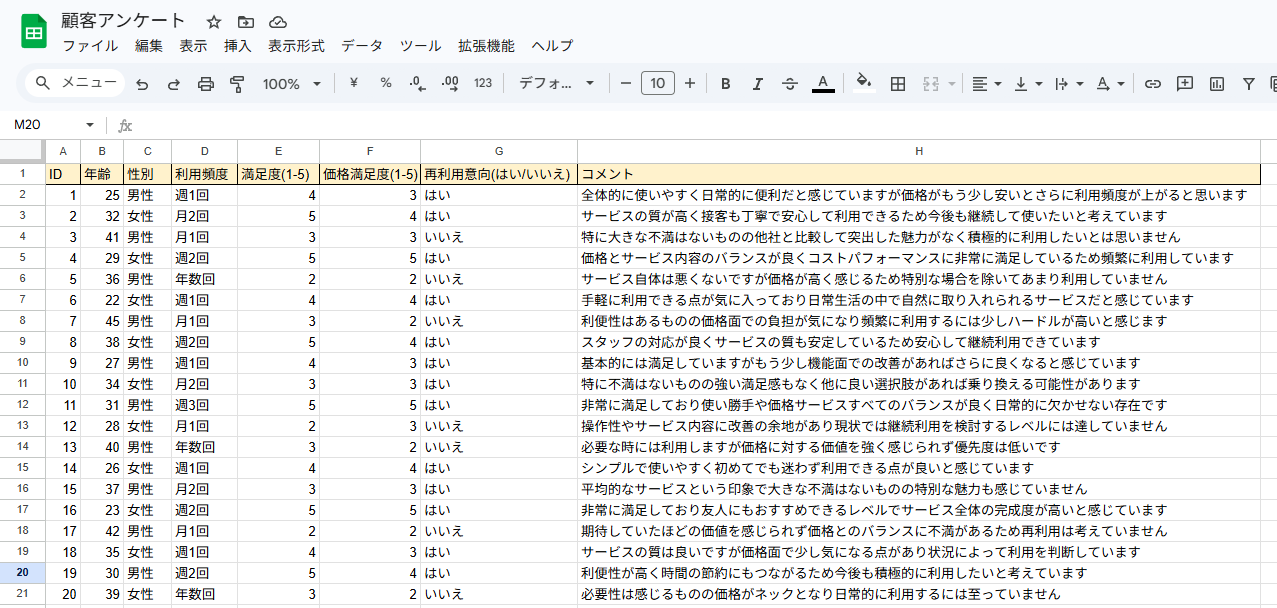Open the データ menu
The height and width of the screenshot is (608, 1277).
[x=362, y=46]
